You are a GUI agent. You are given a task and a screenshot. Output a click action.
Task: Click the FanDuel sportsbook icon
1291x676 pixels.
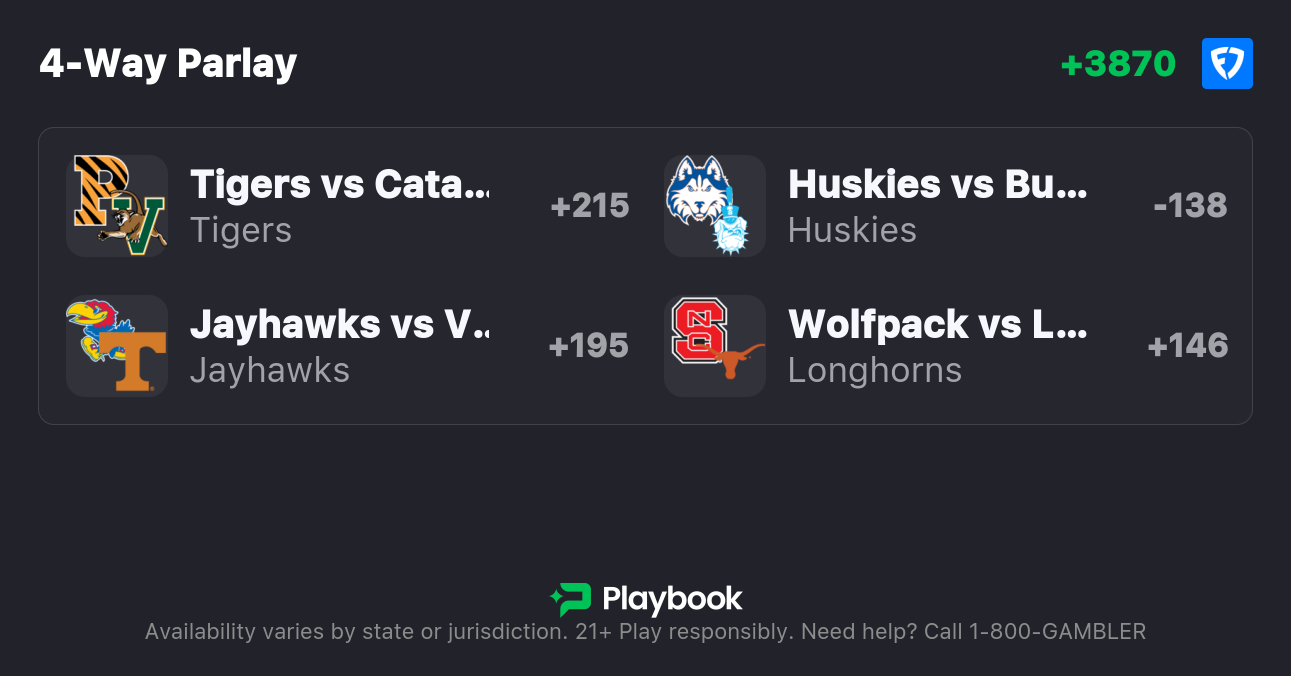click(x=1227, y=63)
